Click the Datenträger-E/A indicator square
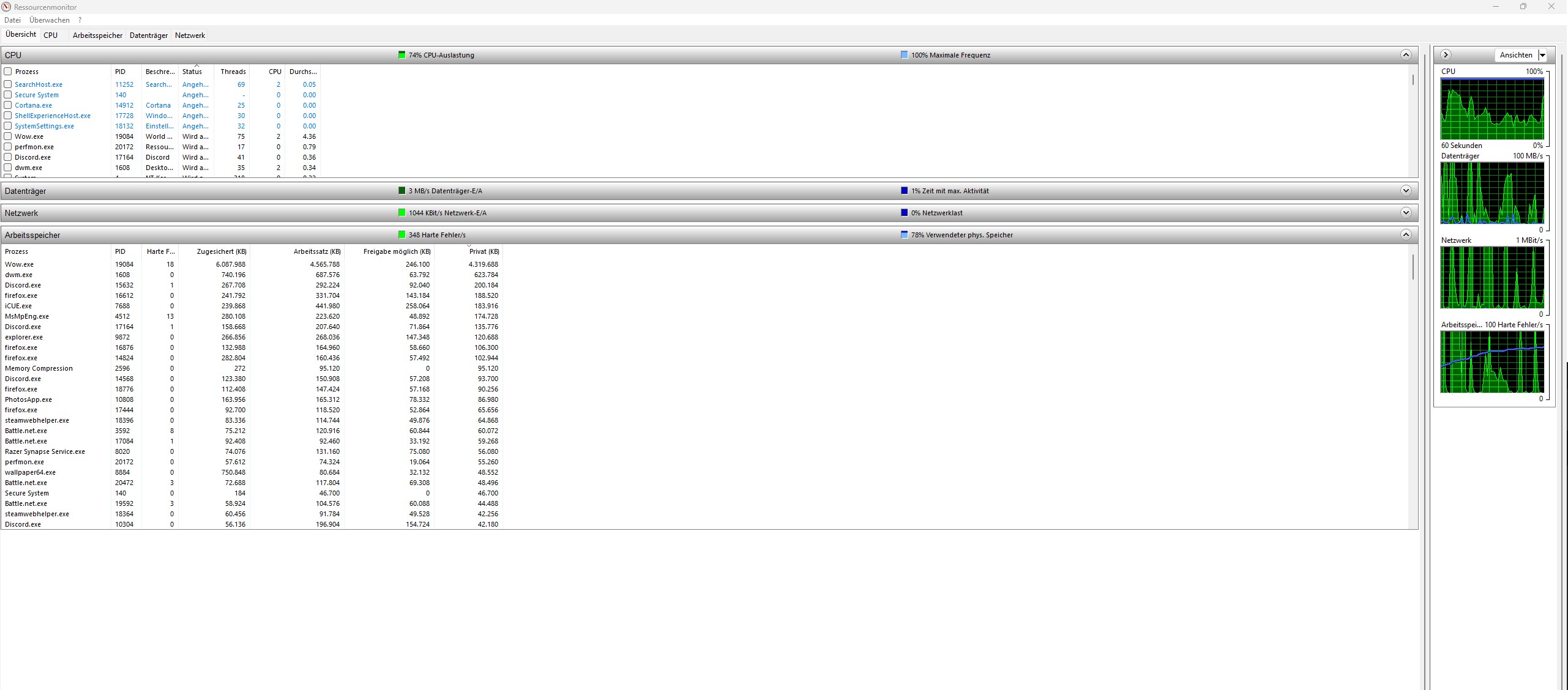The image size is (1568, 690). [x=402, y=191]
